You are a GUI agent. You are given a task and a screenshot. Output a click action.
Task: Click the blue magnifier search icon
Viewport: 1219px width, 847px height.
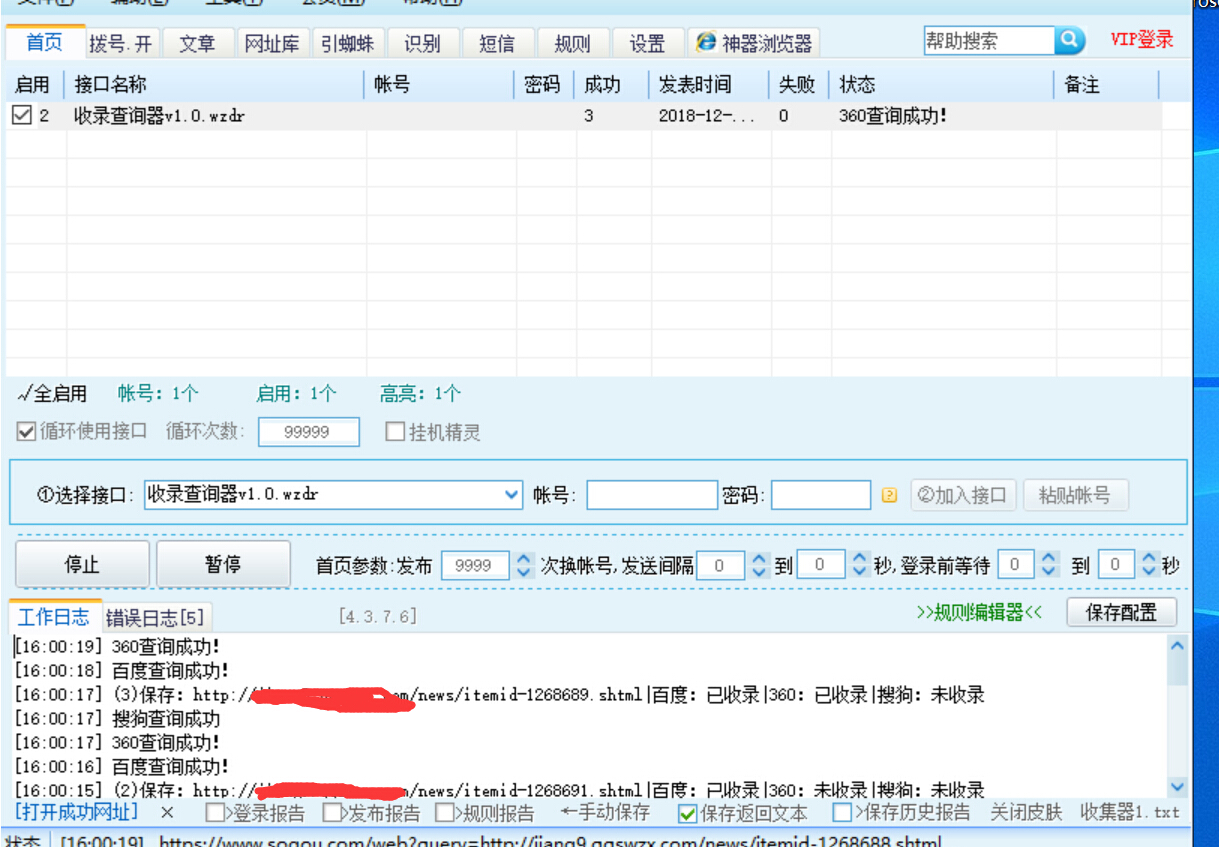click(1069, 41)
